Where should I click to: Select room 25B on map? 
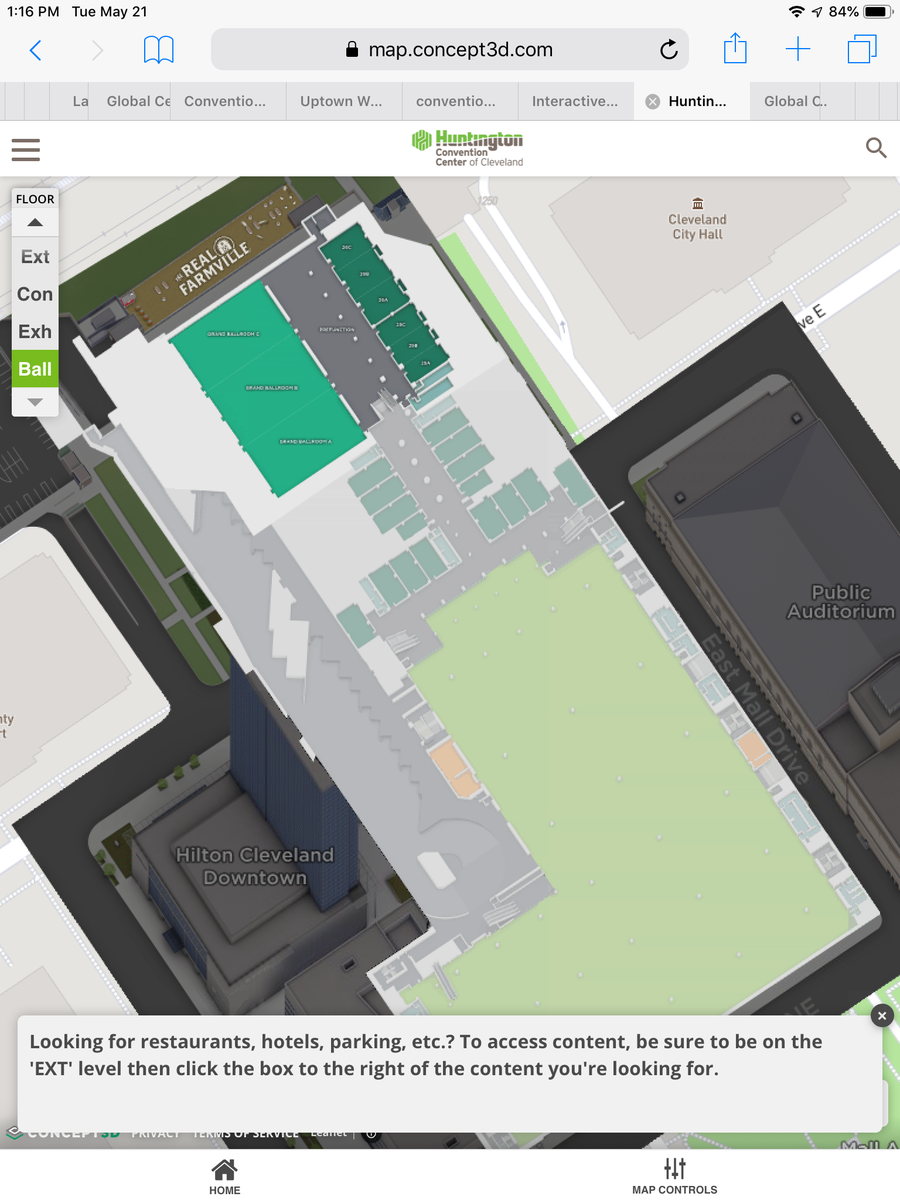click(412, 346)
